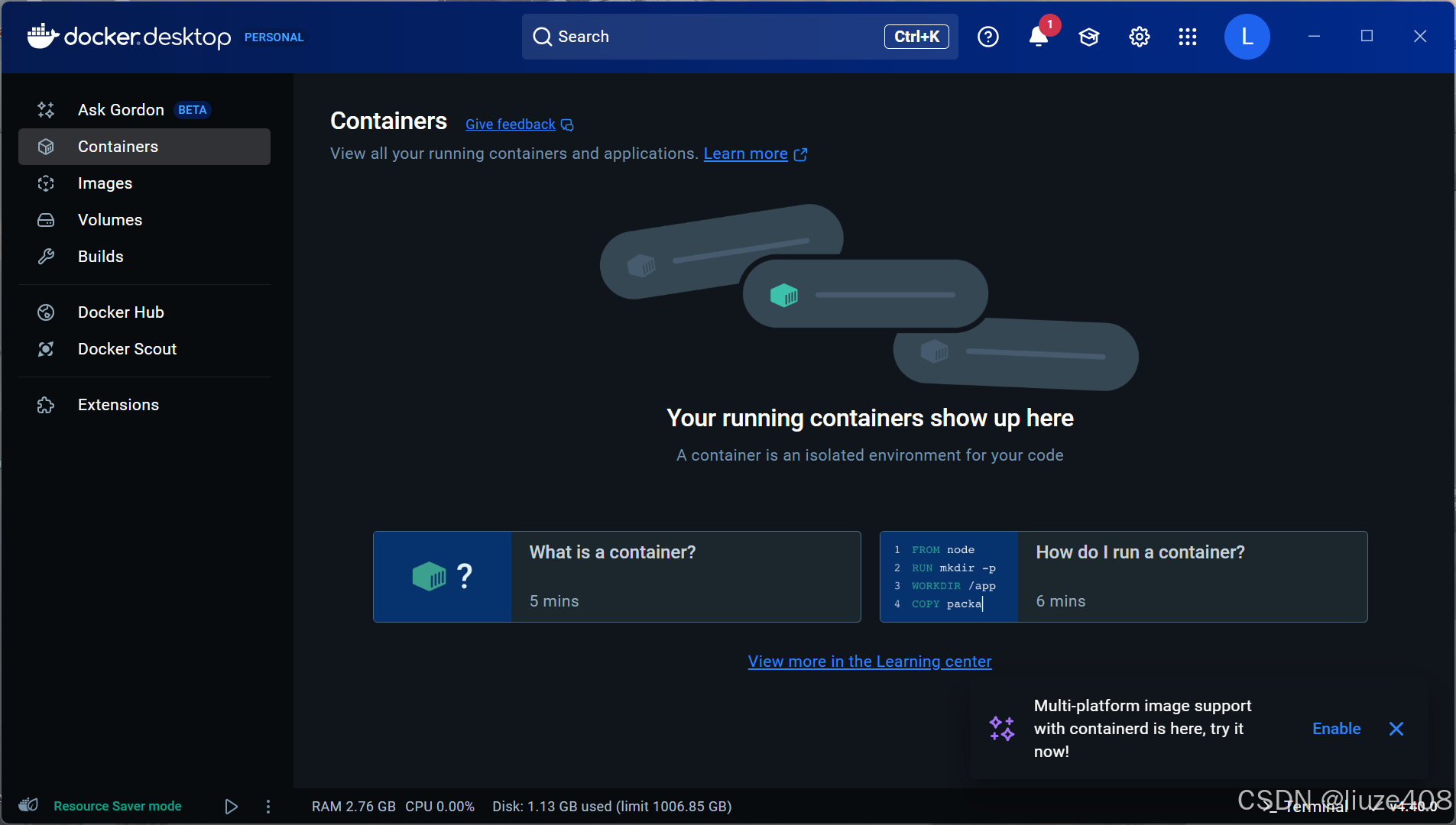Click the Disk usage status text
Image resolution: width=1456 pixels, height=825 pixels.
[x=612, y=806]
